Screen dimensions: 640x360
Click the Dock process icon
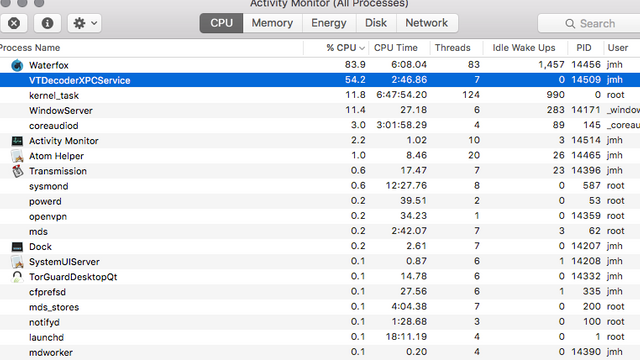tap(17, 247)
